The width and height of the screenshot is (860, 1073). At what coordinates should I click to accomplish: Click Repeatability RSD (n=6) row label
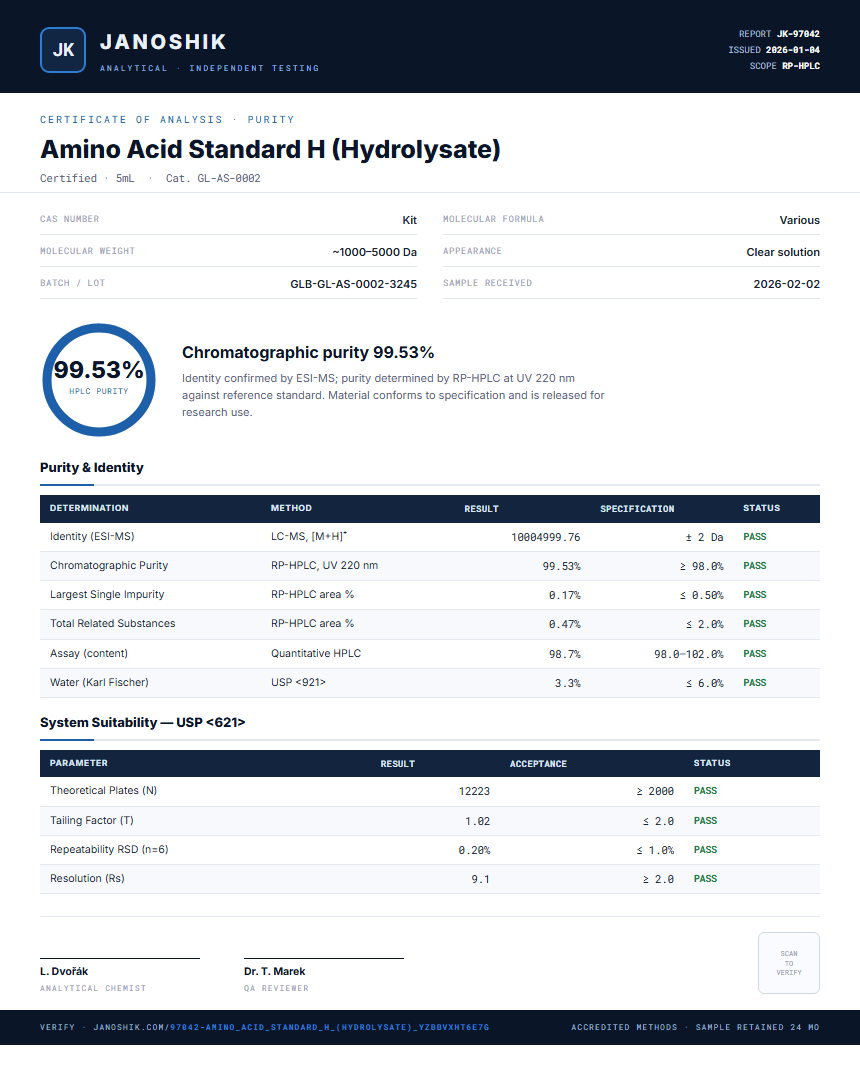pyautogui.click(x=109, y=849)
